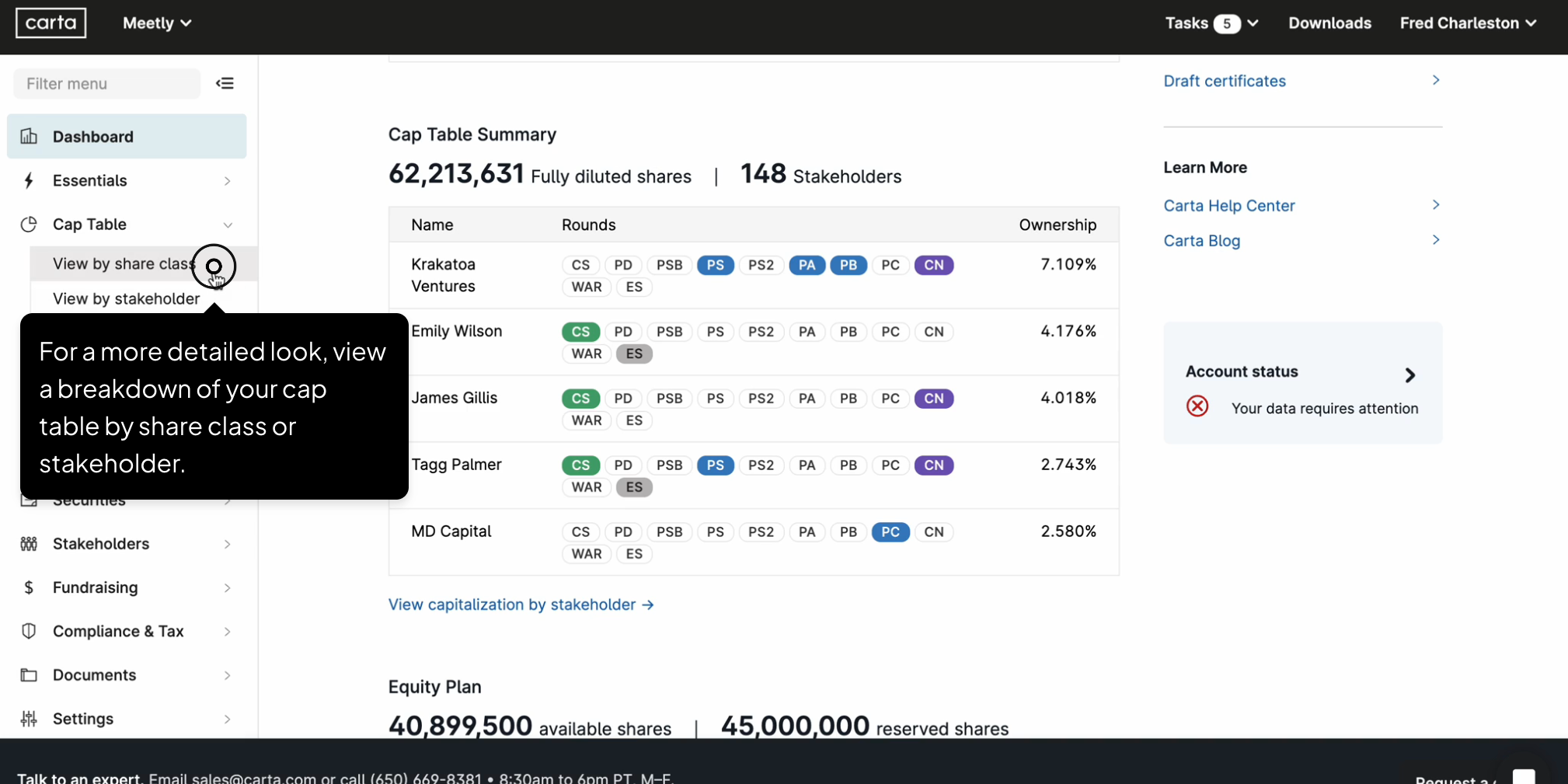Go to Dashboard menu item
1568x784 pixels.
(x=127, y=137)
